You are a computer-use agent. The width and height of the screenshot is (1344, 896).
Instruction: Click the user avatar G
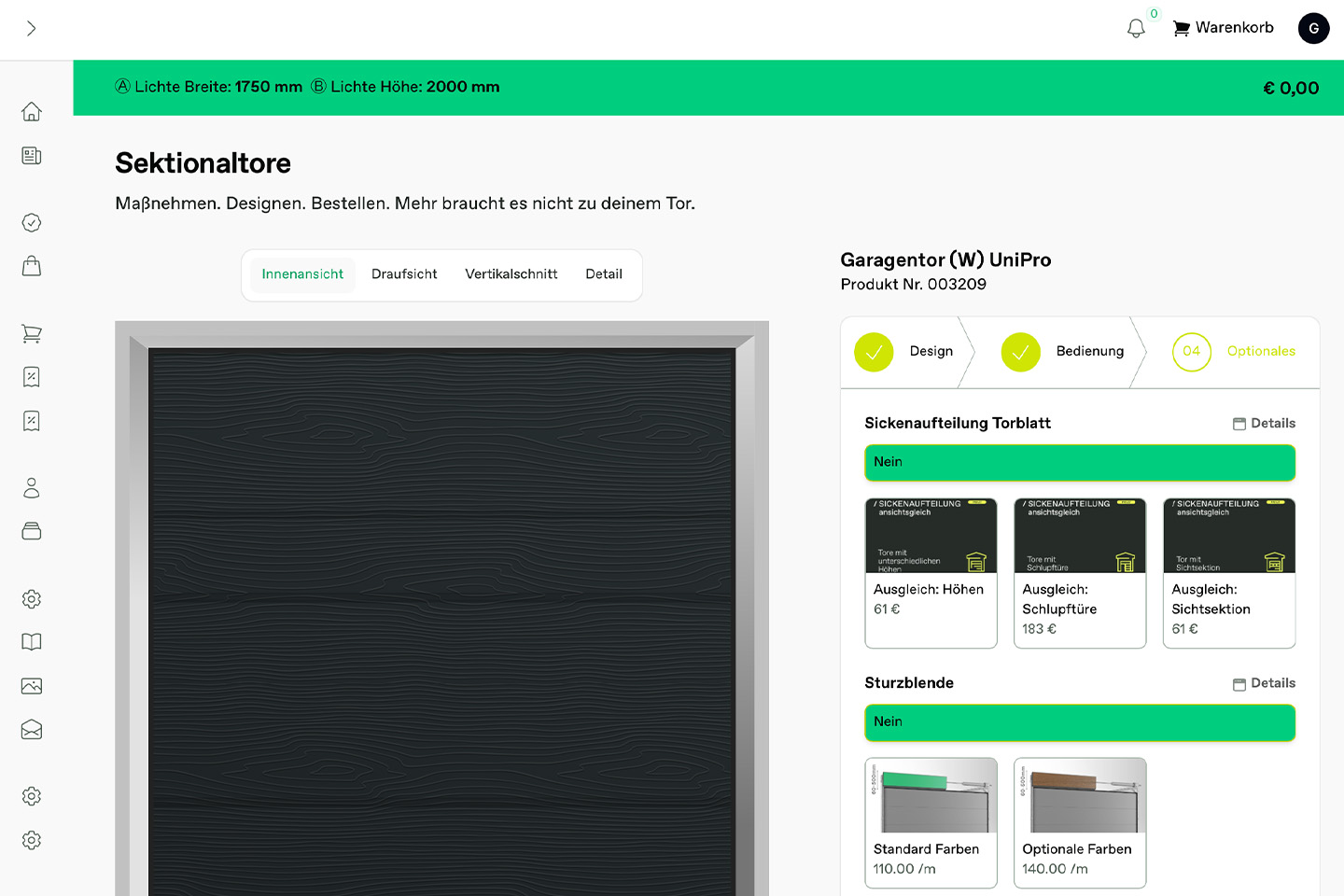[1313, 28]
